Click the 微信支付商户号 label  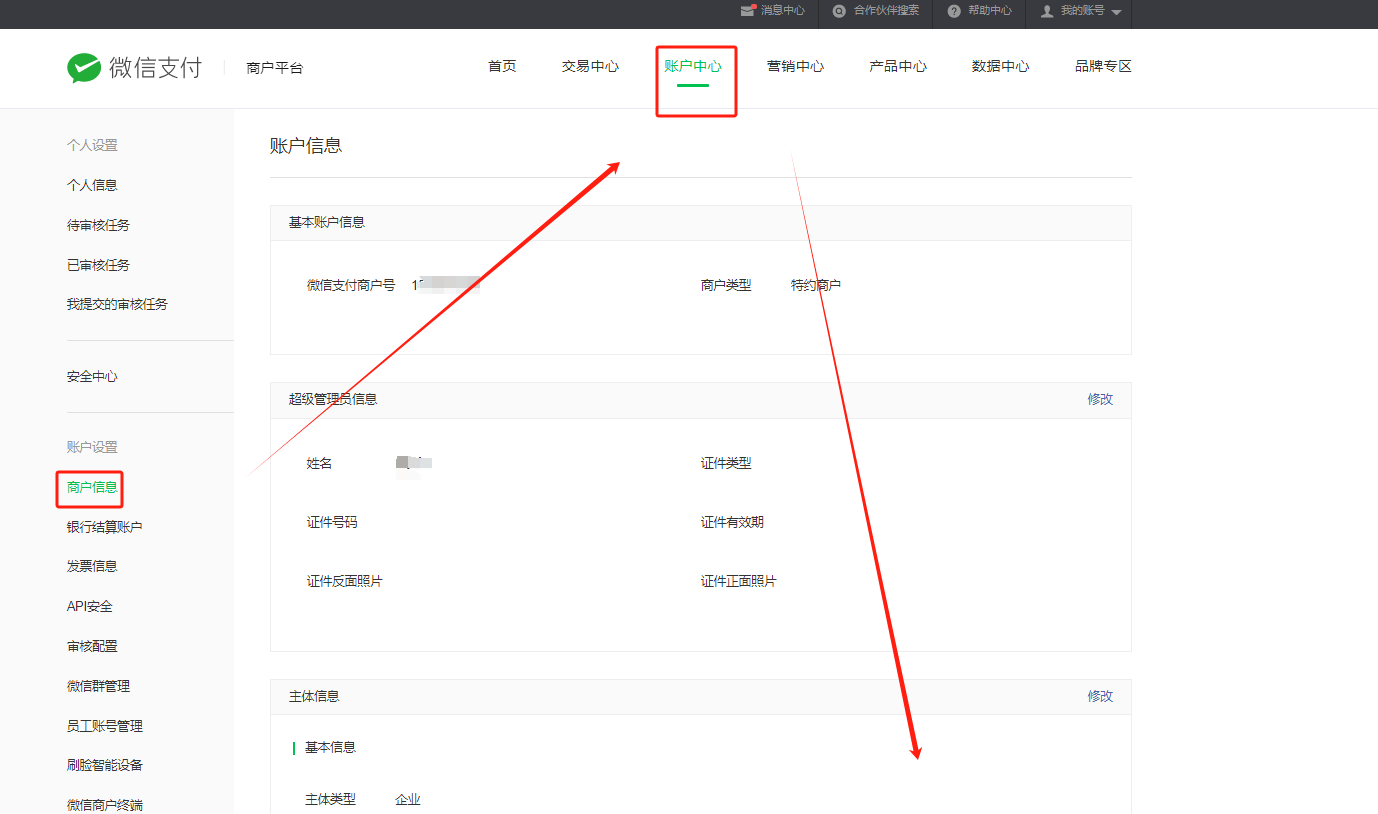pyautogui.click(x=351, y=285)
